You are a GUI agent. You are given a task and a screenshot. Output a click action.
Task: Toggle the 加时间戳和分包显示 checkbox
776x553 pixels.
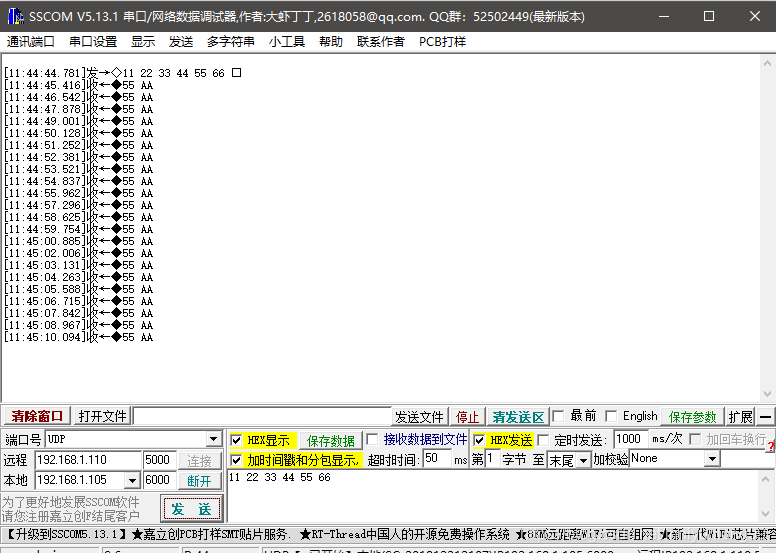coord(237,460)
